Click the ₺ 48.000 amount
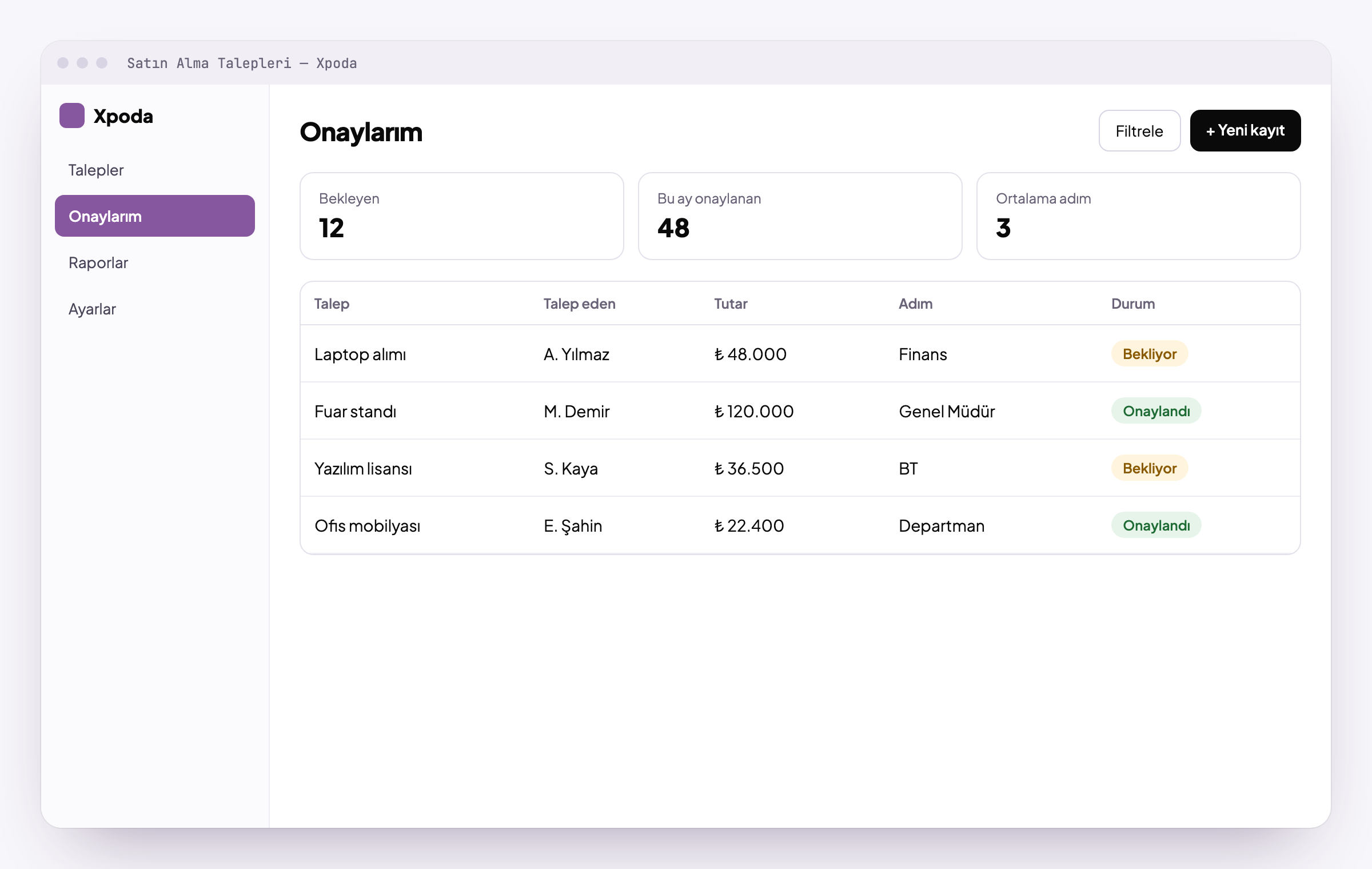Screen dimensions: 1372x869 click(750, 354)
